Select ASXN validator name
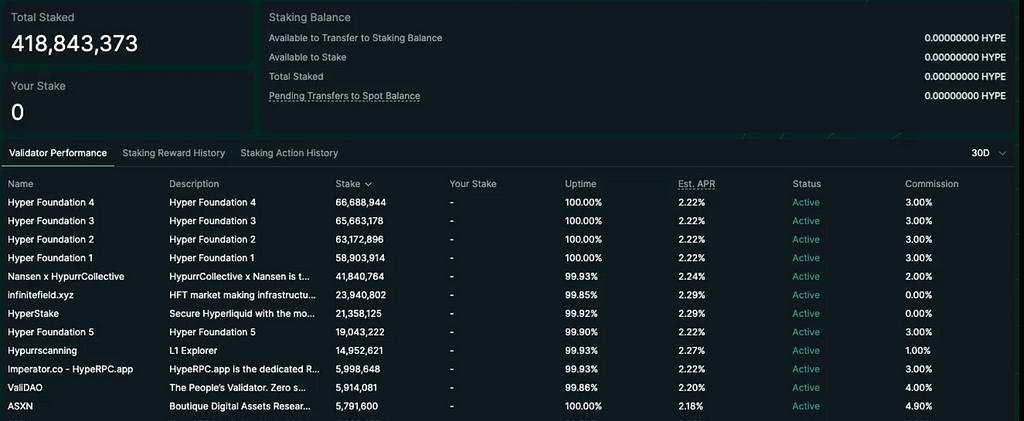Viewport: 1024px width, 421px height. (x=20, y=406)
